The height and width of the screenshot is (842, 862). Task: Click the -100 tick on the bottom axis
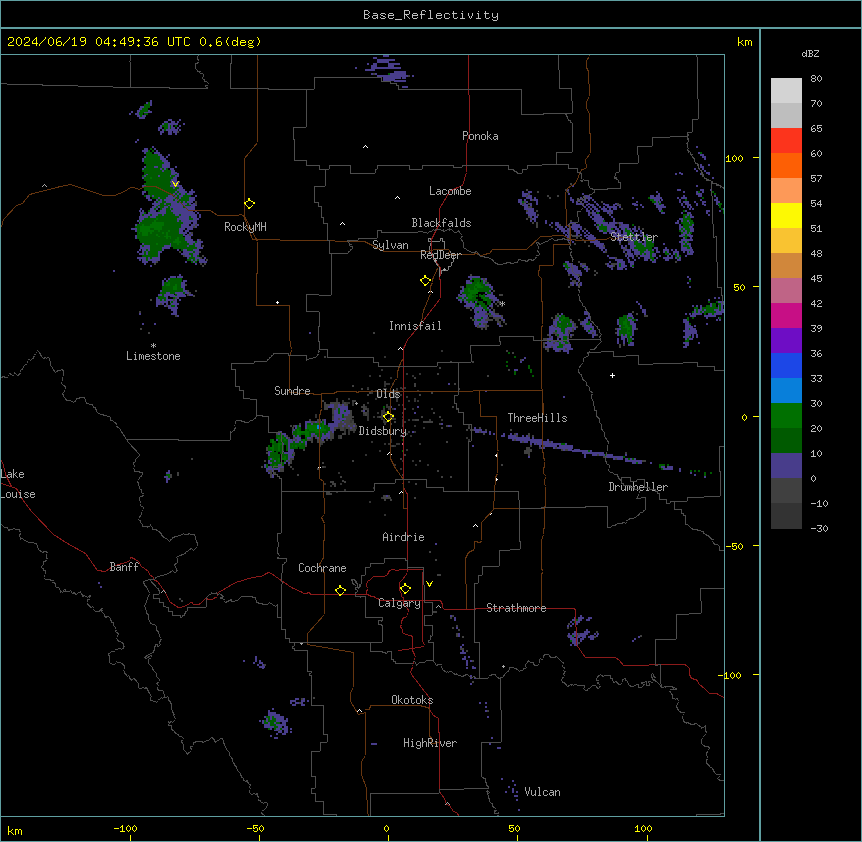(x=126, y=828)
